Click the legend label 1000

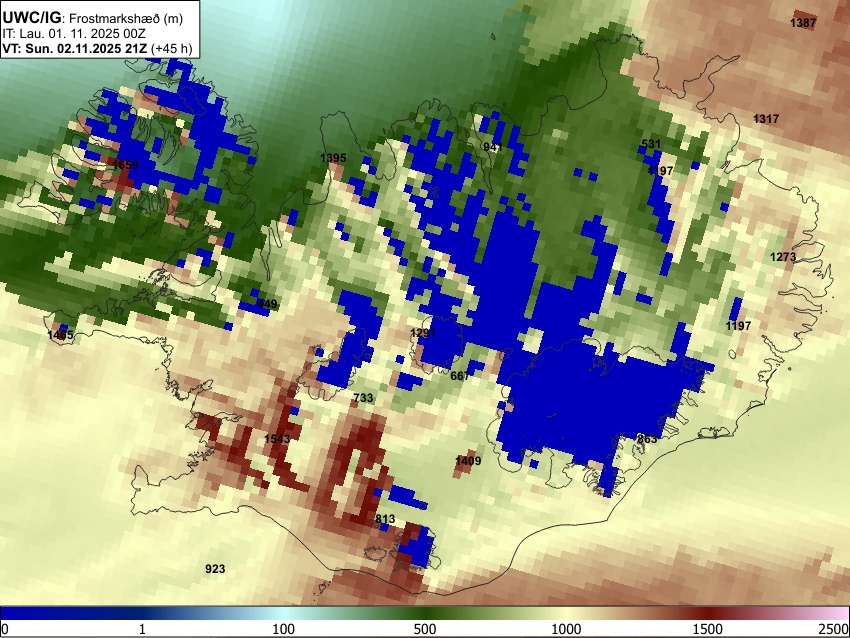click(566, 629)
